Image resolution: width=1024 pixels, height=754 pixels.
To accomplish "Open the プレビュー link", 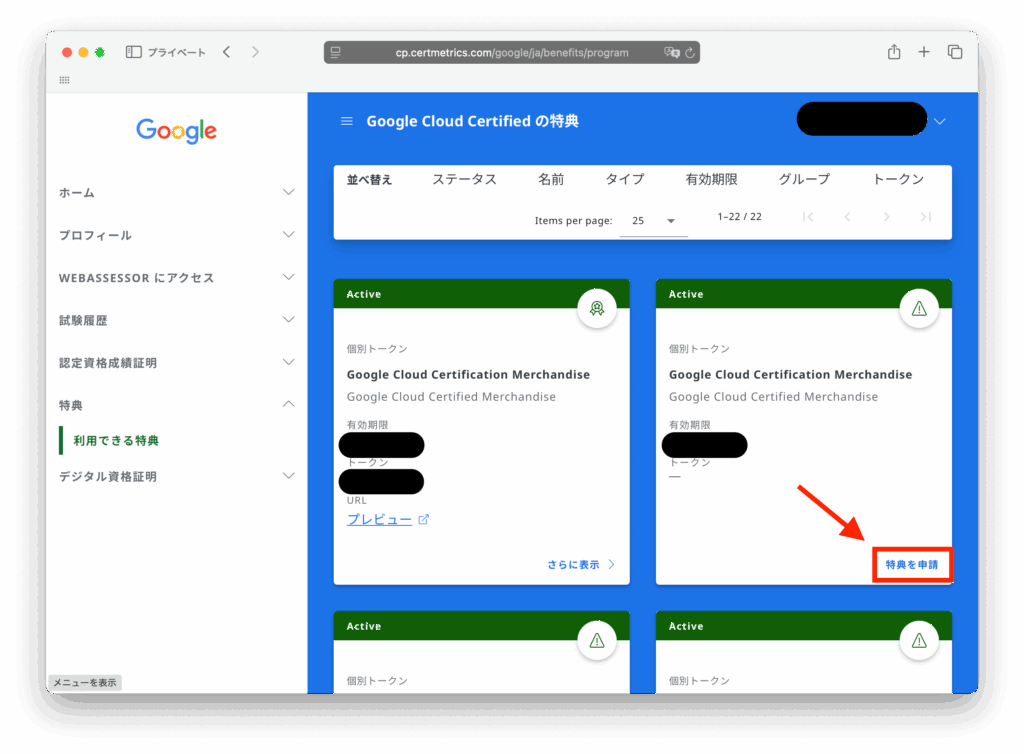I will (379, 520).
